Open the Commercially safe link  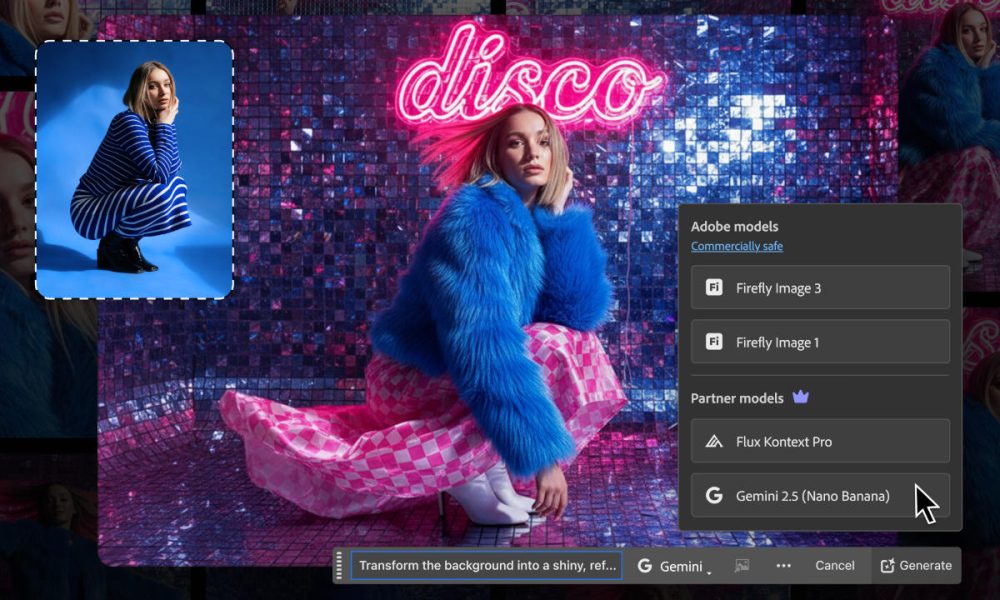(737, 246)
